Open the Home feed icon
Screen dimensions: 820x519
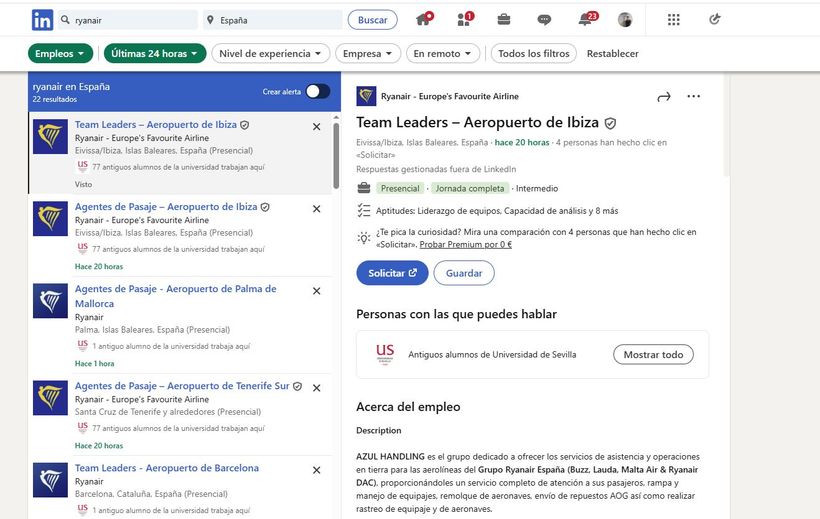424,19
